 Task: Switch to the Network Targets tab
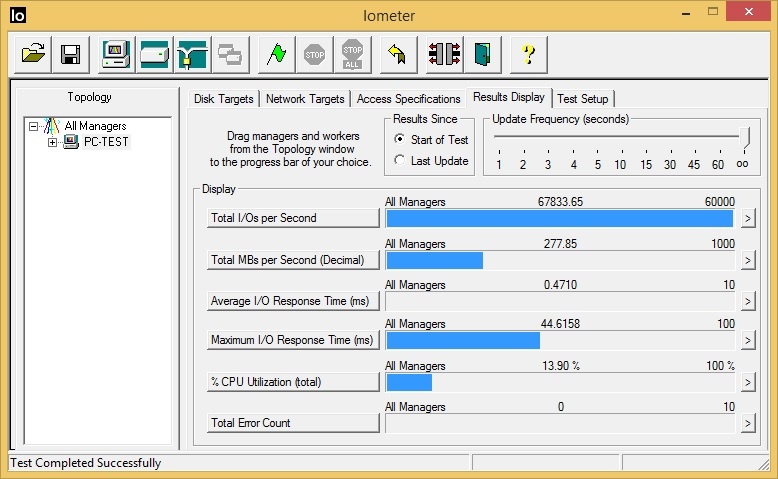(305, 99)
